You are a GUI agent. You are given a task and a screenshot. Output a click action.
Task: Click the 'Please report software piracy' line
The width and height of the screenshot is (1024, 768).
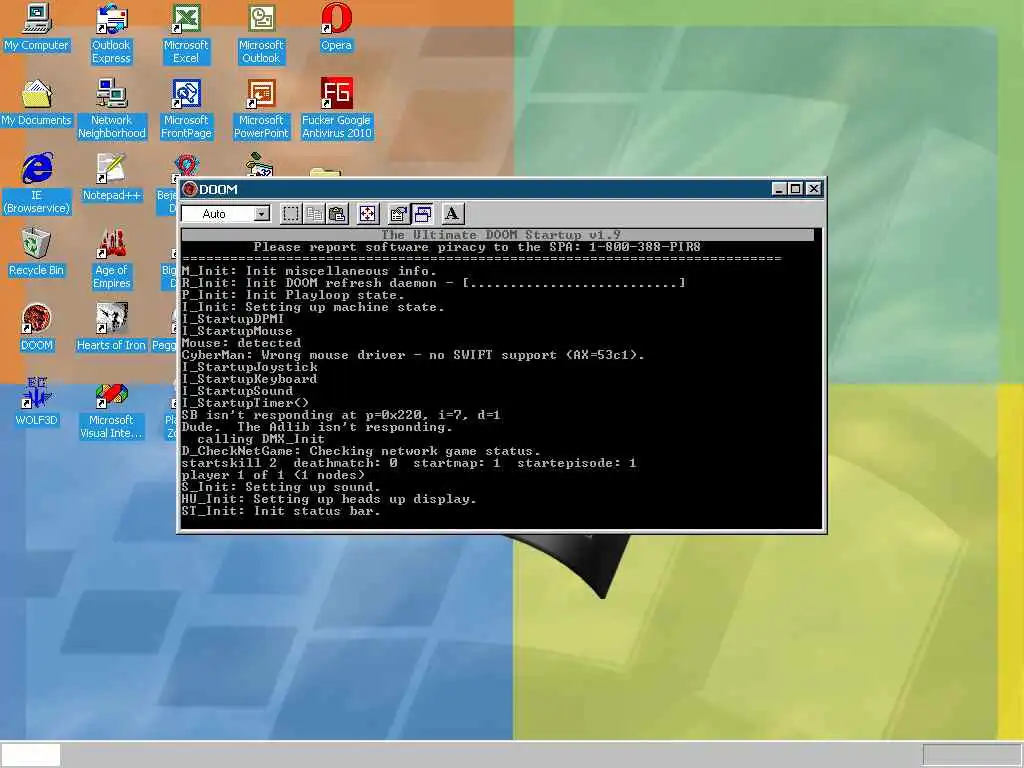477,247
